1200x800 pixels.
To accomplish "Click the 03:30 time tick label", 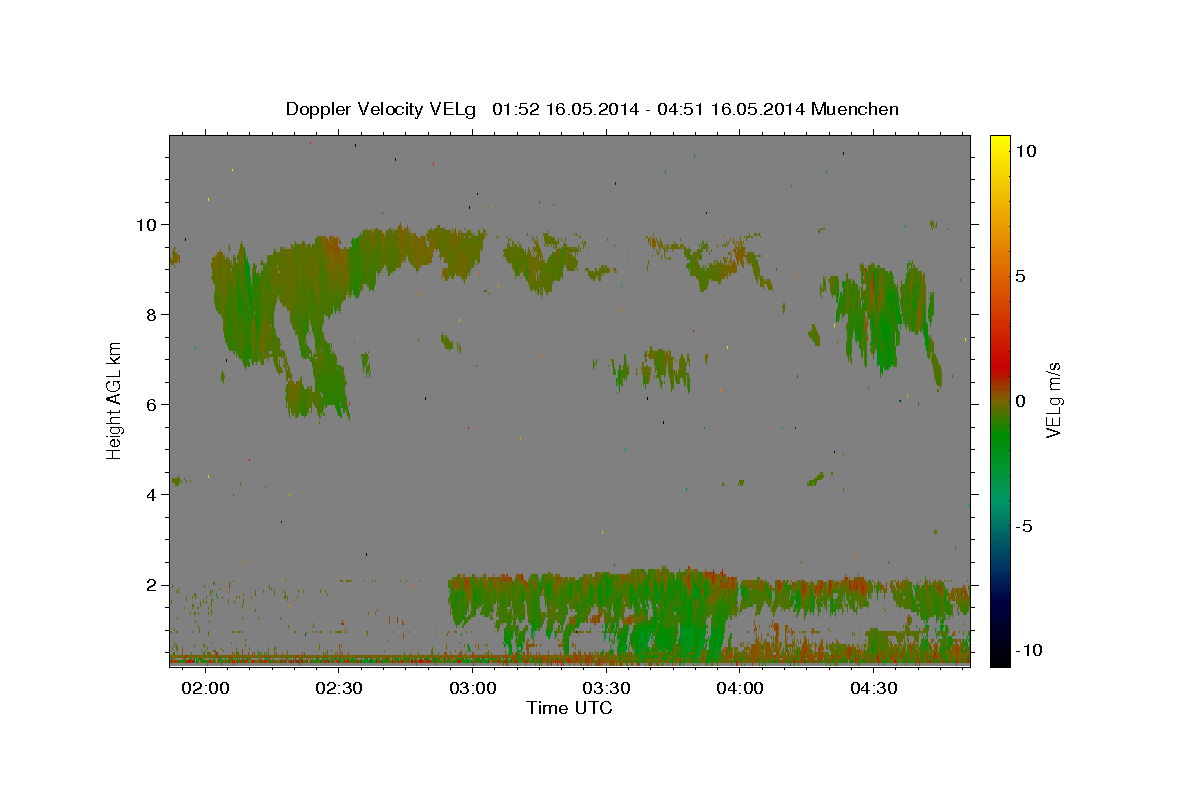I will (x=606, y=688).
